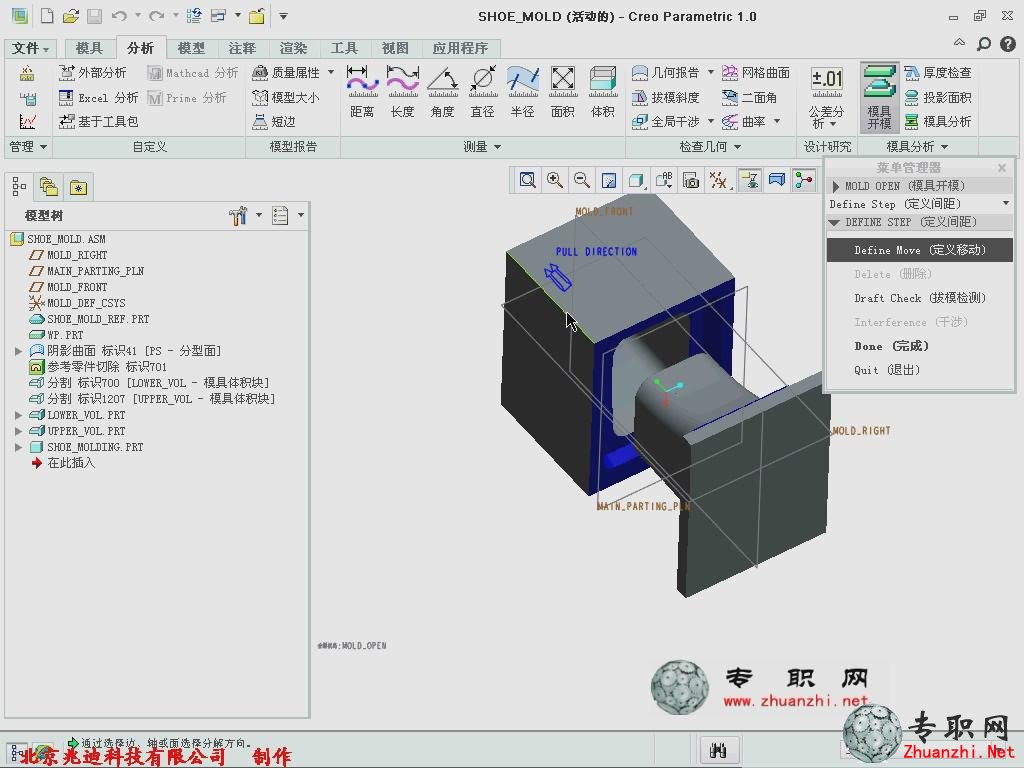This screenshot has height=768, width=1024.
Task: Open the 文件 menu
Action: tap(31, 48)
